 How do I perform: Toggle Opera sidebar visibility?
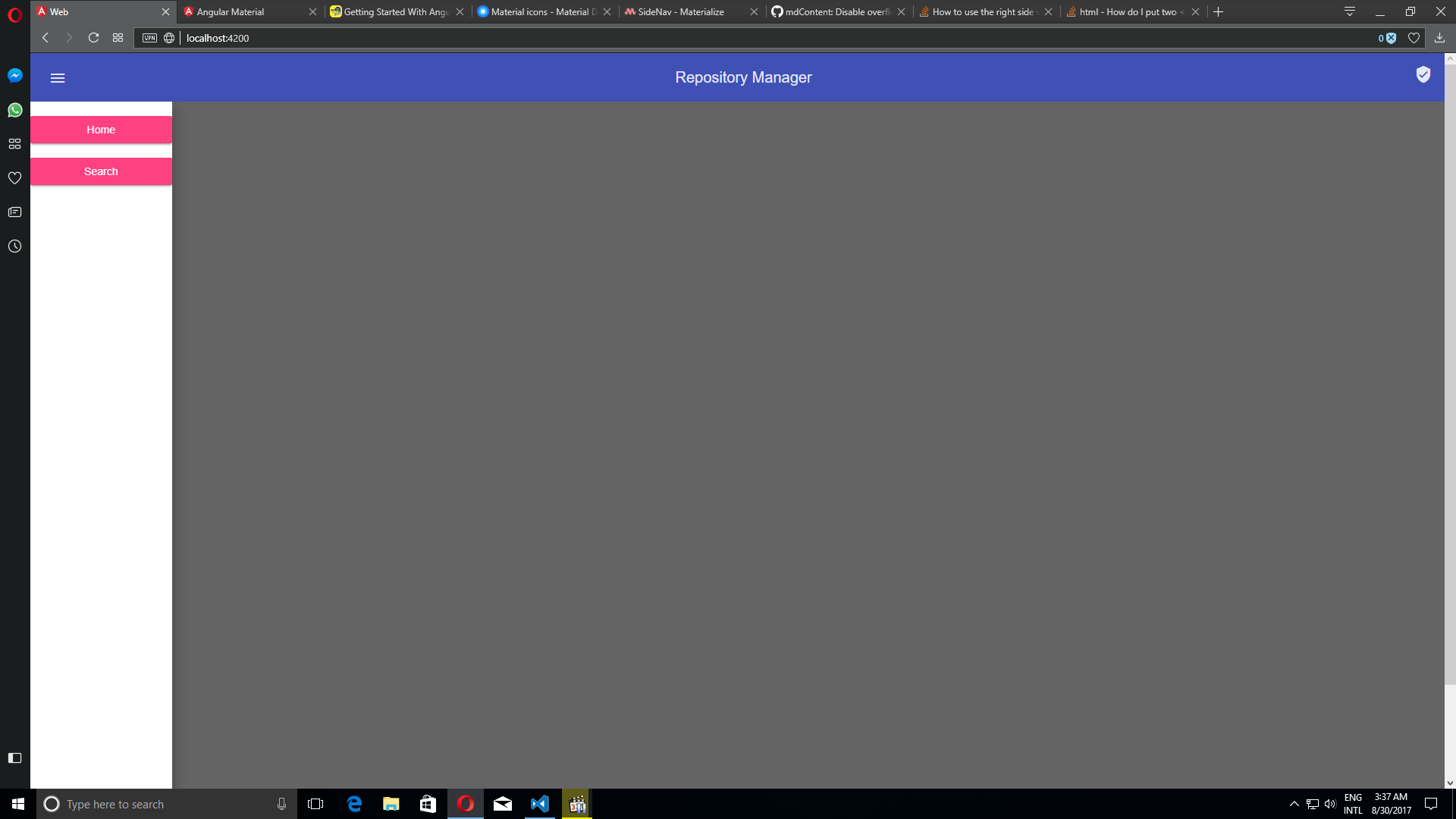(15, 758)
